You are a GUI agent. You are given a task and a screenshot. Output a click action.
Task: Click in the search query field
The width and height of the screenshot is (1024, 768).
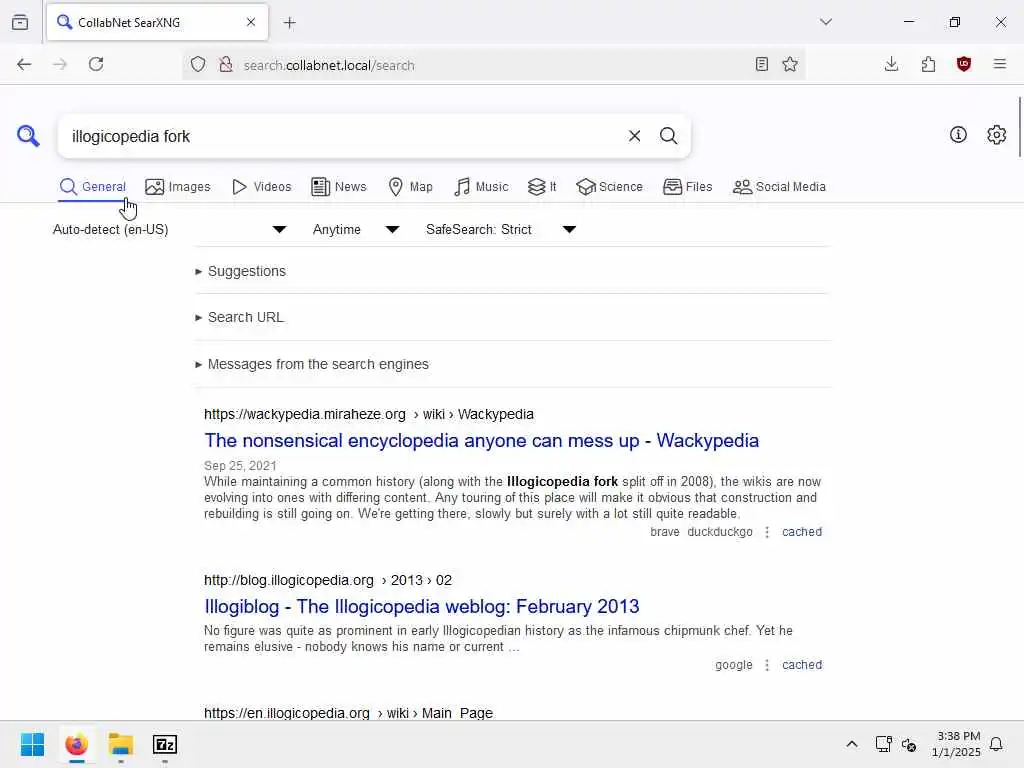tap(343, 136)
